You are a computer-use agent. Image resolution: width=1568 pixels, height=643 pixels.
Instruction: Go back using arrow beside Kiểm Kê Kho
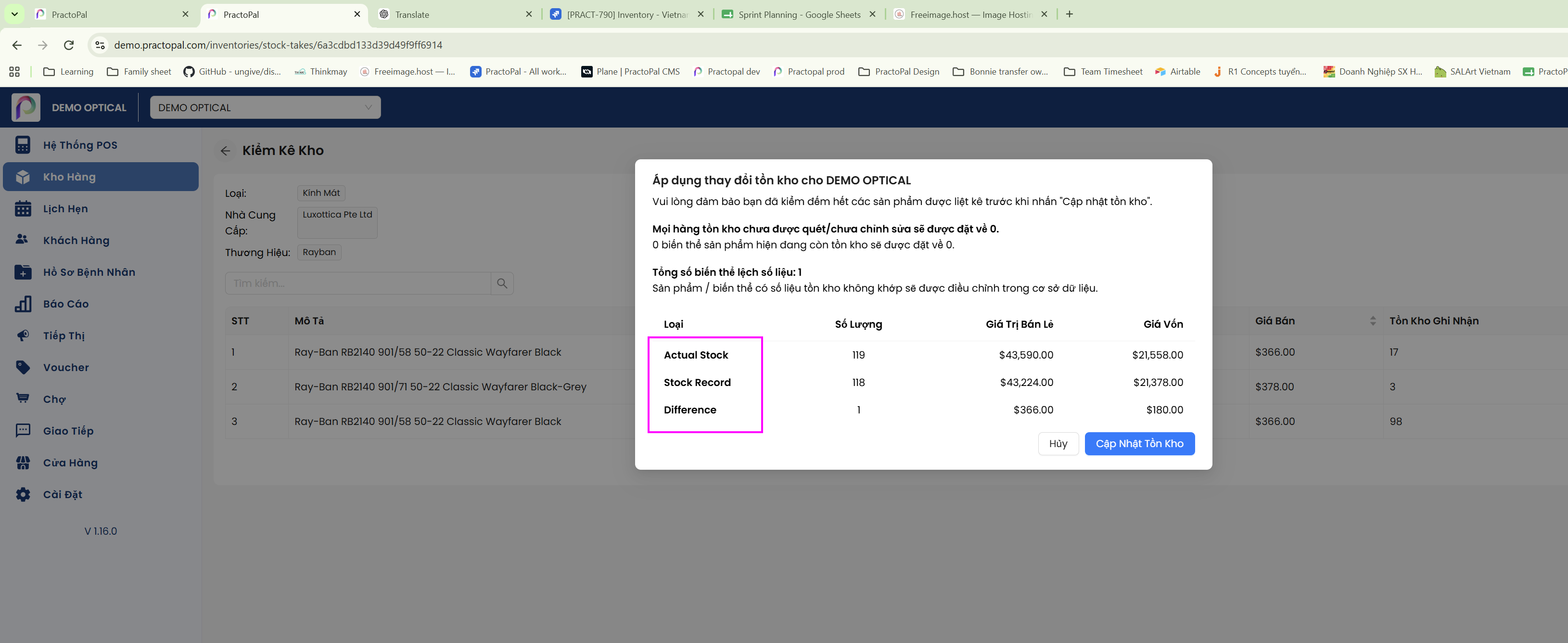(x=225, y=151)
